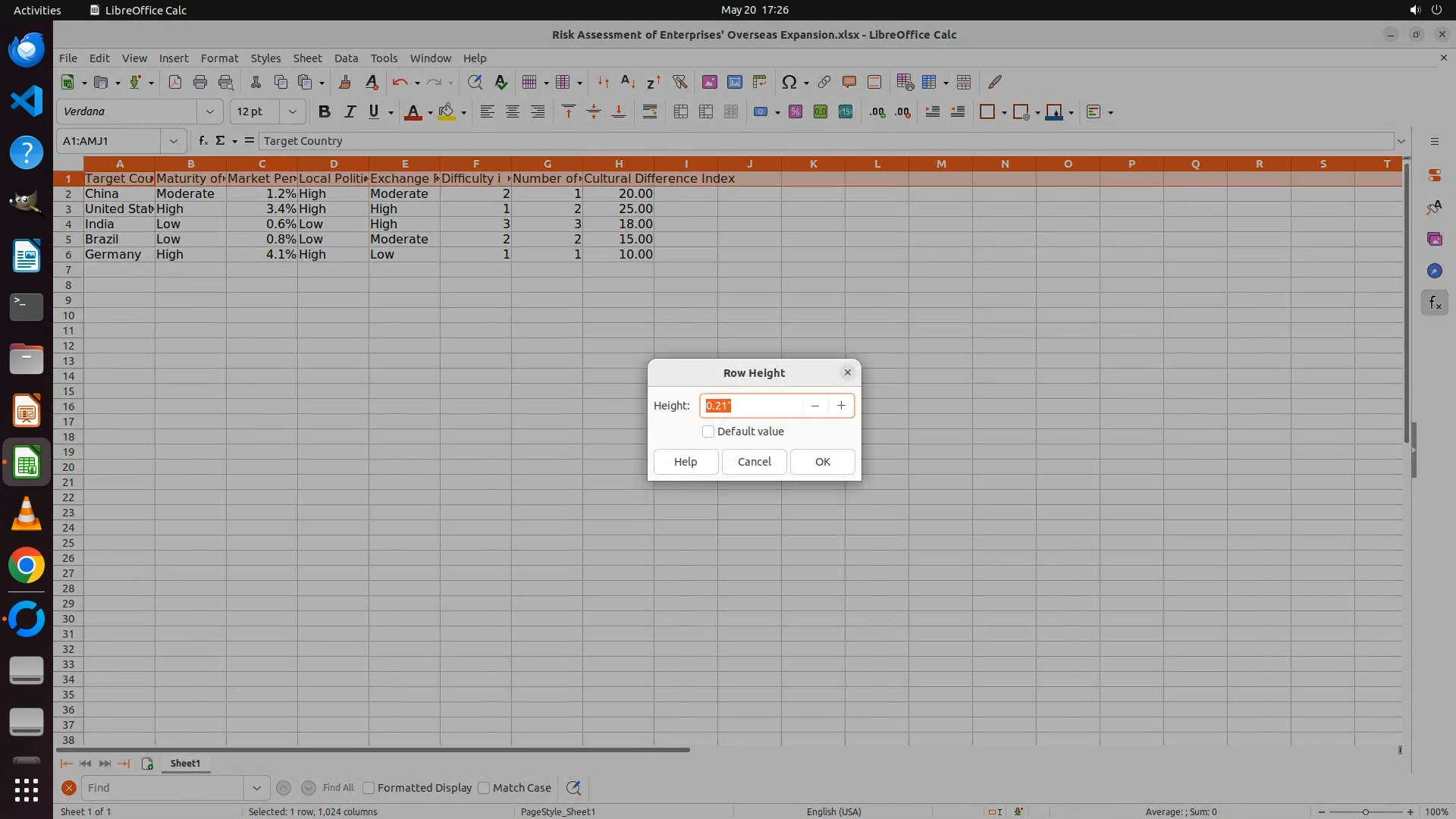The image size is (1456, 819).
Task: Click the Wrap Text icon
Action: coord(650,112)
